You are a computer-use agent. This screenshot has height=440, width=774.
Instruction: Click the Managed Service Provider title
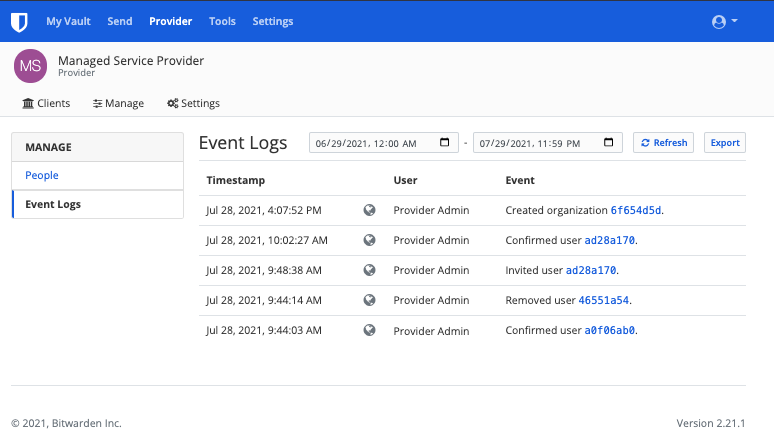click(131, 61)
